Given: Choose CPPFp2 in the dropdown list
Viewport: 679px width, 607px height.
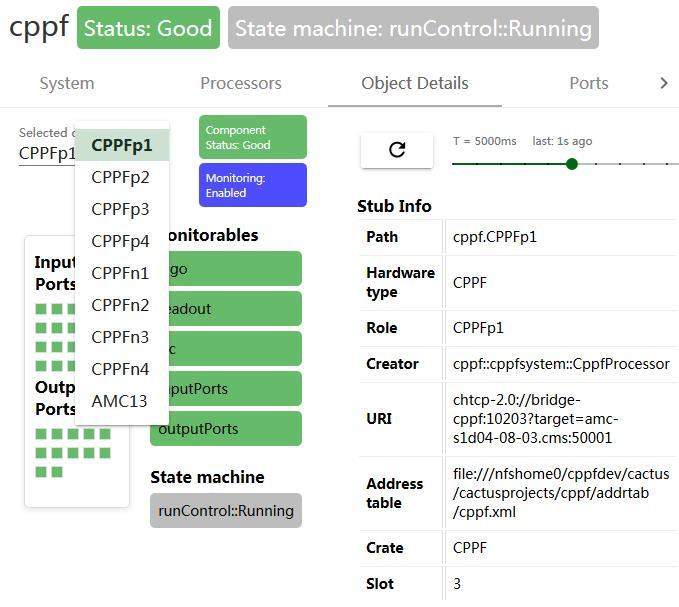Looking at the screenshot, I should tap(122, 177).
